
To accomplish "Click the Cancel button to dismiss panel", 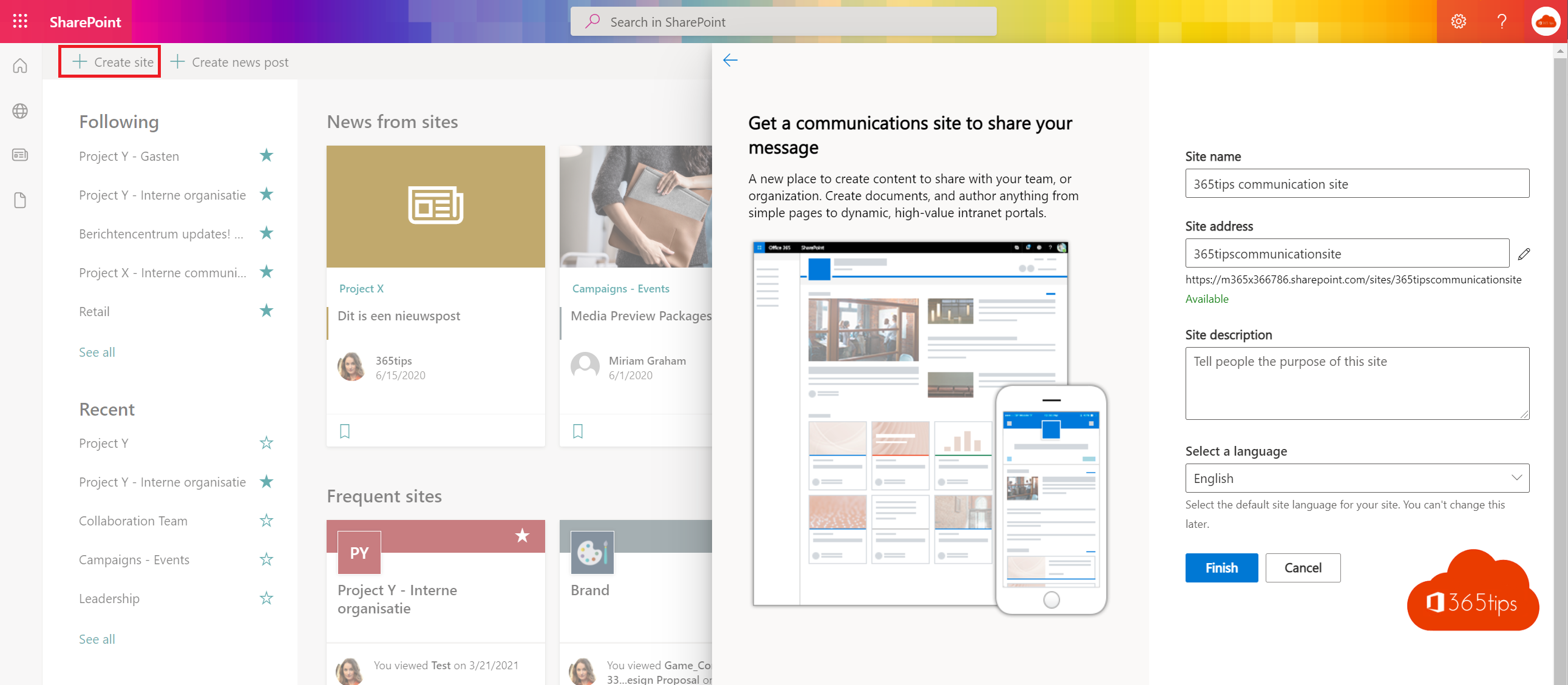I will (1304, 567).
